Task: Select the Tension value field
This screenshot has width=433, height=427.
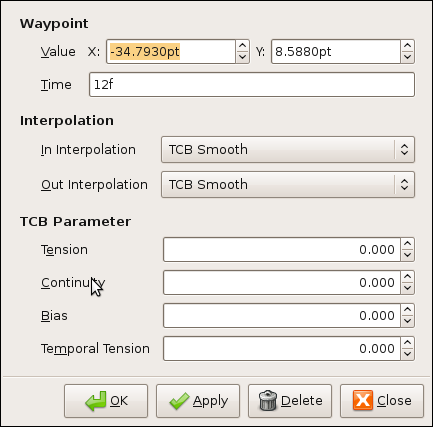Action: pos(282,250)
